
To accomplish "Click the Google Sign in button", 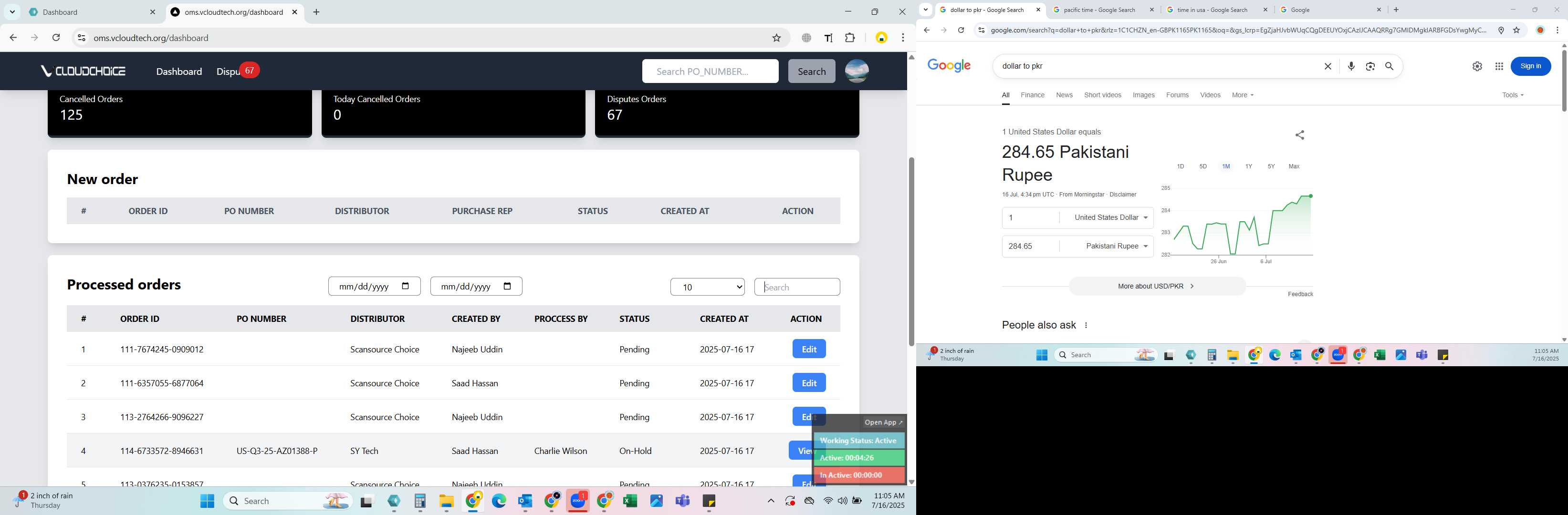I will [x=1530, y=66].
